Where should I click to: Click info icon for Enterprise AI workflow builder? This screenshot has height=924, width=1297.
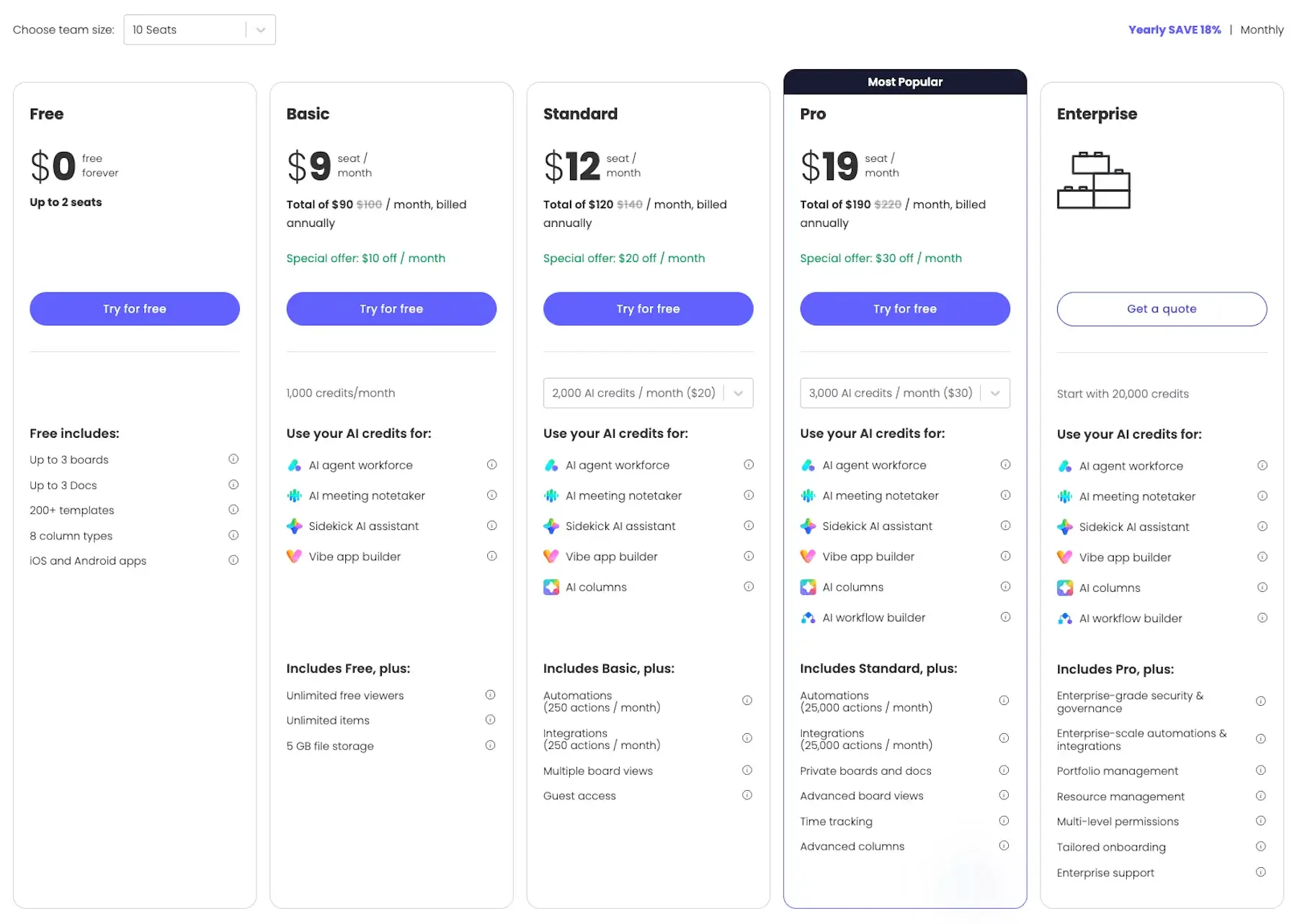pos(1262,618)
